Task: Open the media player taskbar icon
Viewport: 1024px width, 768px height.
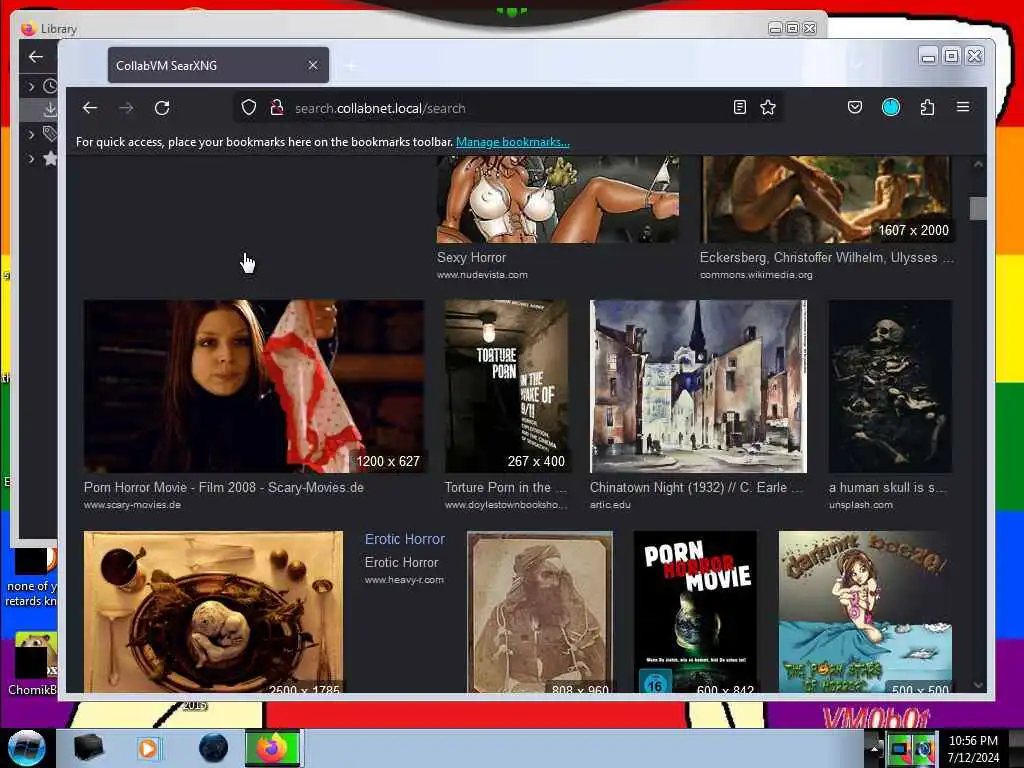Action: pos(148,748)
